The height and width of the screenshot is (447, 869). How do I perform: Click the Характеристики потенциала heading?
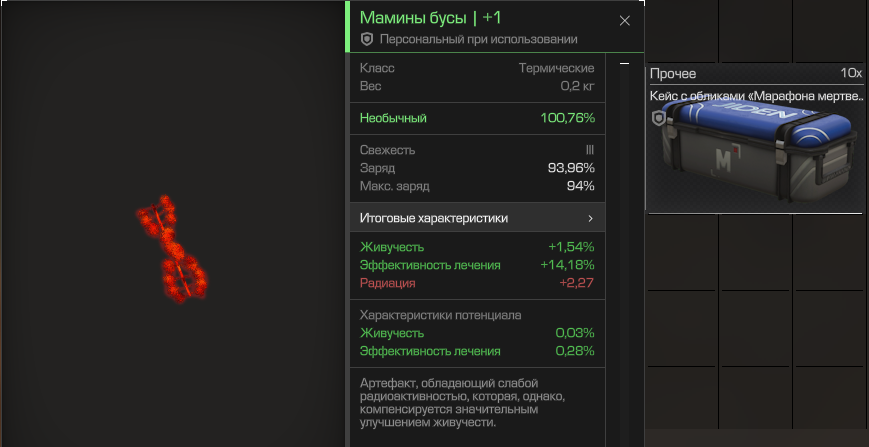(x=440, y=315)
